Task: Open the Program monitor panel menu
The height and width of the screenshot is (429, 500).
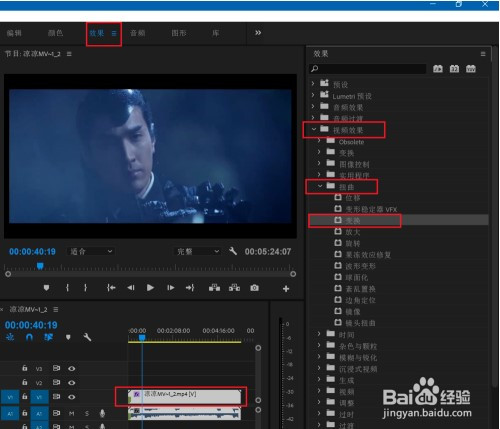Action: [69, 54]
